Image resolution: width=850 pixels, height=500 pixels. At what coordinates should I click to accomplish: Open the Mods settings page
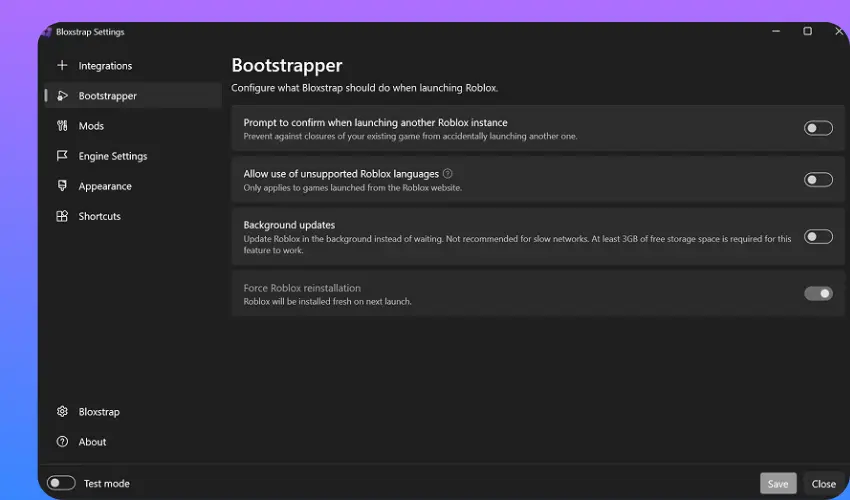pyautogui.click(x=91, y=126)
